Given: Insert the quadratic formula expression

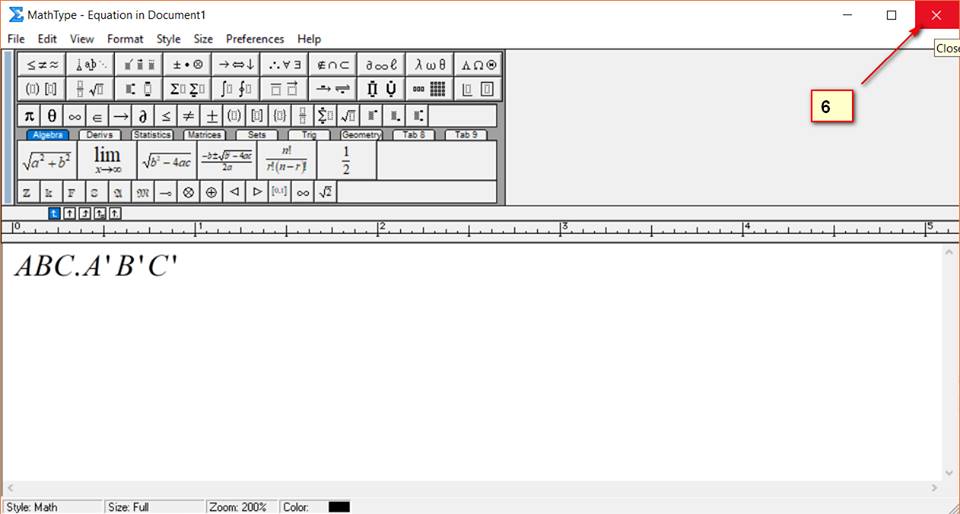Looking at the screenshot, I should click(x=227, y=161).
